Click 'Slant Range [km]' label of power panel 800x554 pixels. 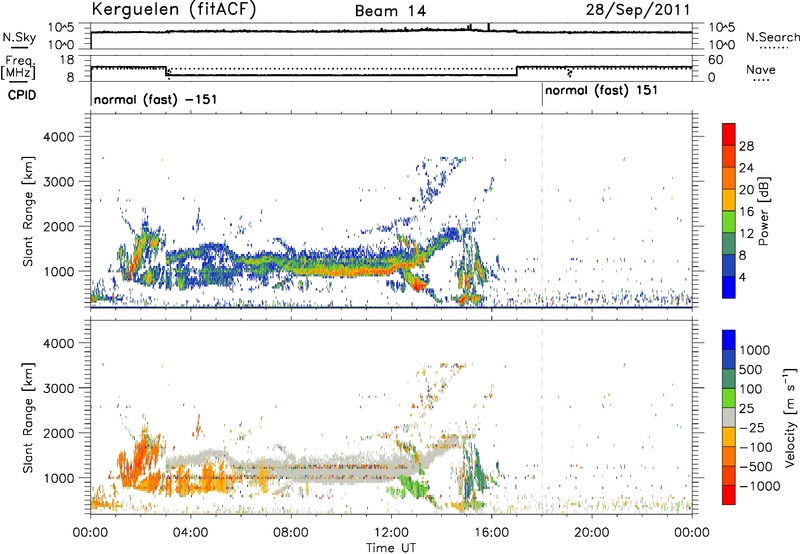point(28,211)
